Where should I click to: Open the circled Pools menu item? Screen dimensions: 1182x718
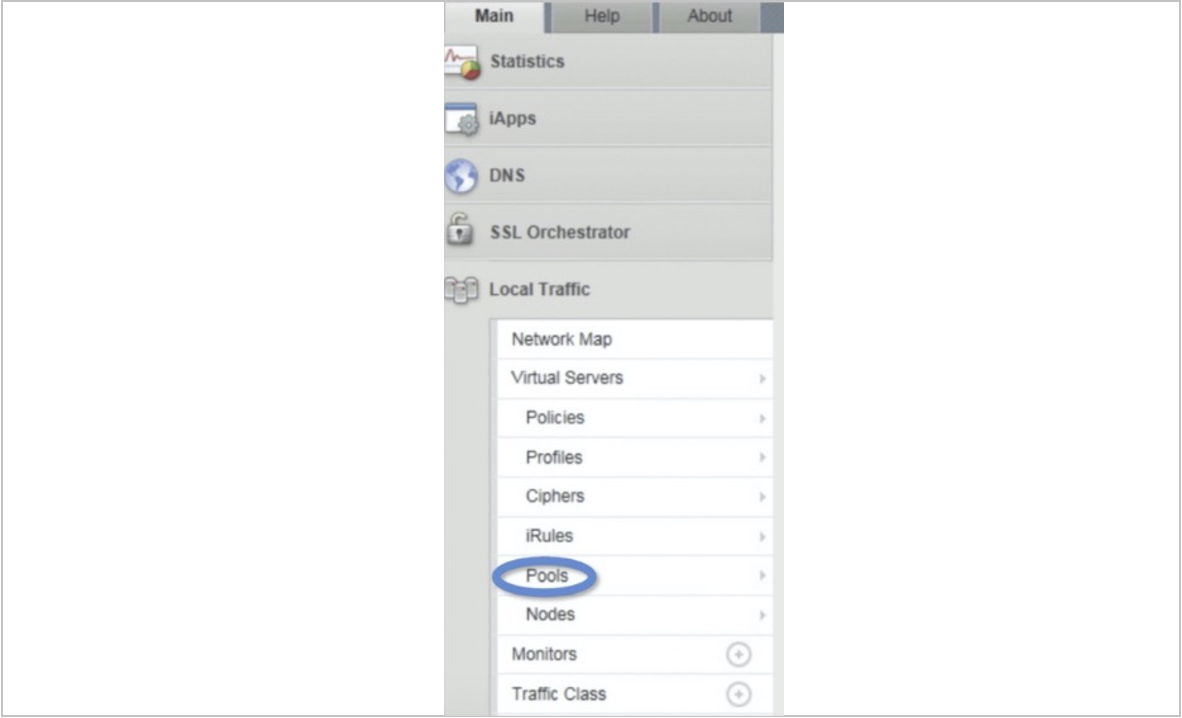547,576
